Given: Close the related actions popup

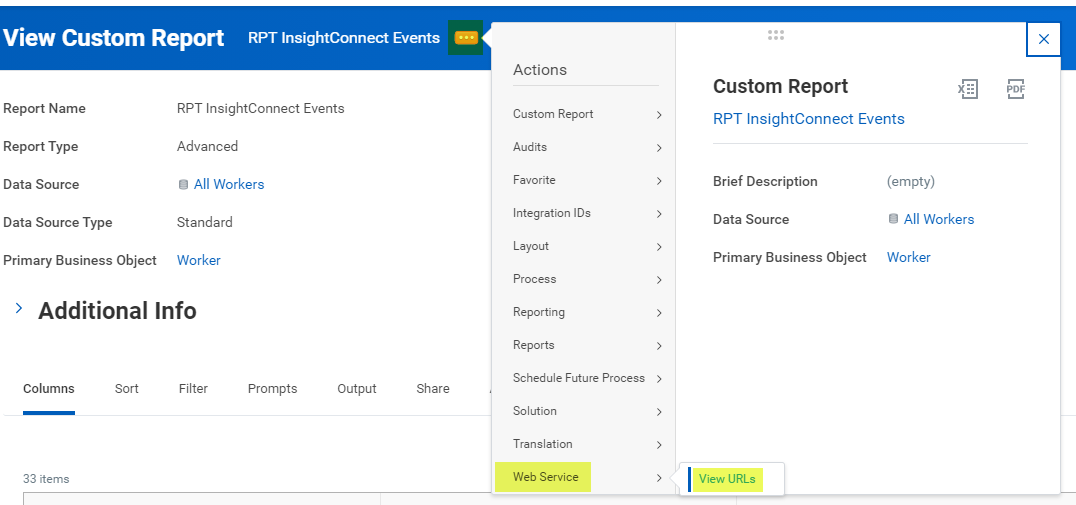Looking at the screenshot, I should pyautogui.click(x=1043, y=39).
